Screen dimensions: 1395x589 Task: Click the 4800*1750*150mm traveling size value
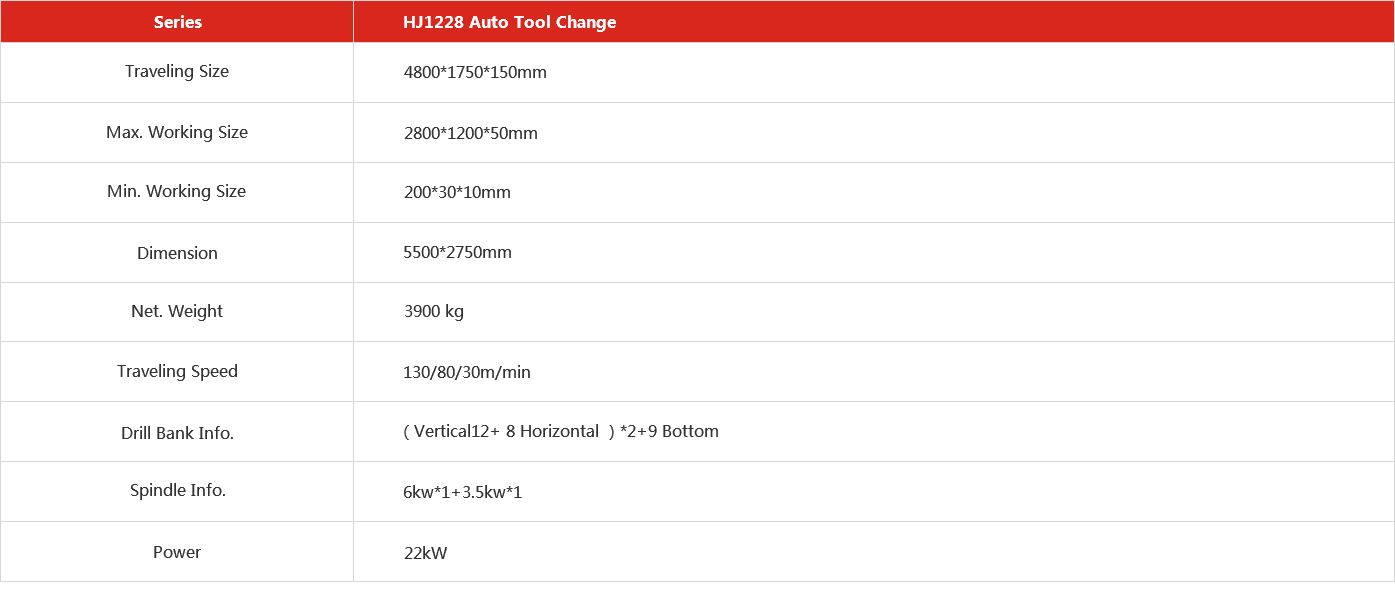[474, 72]
